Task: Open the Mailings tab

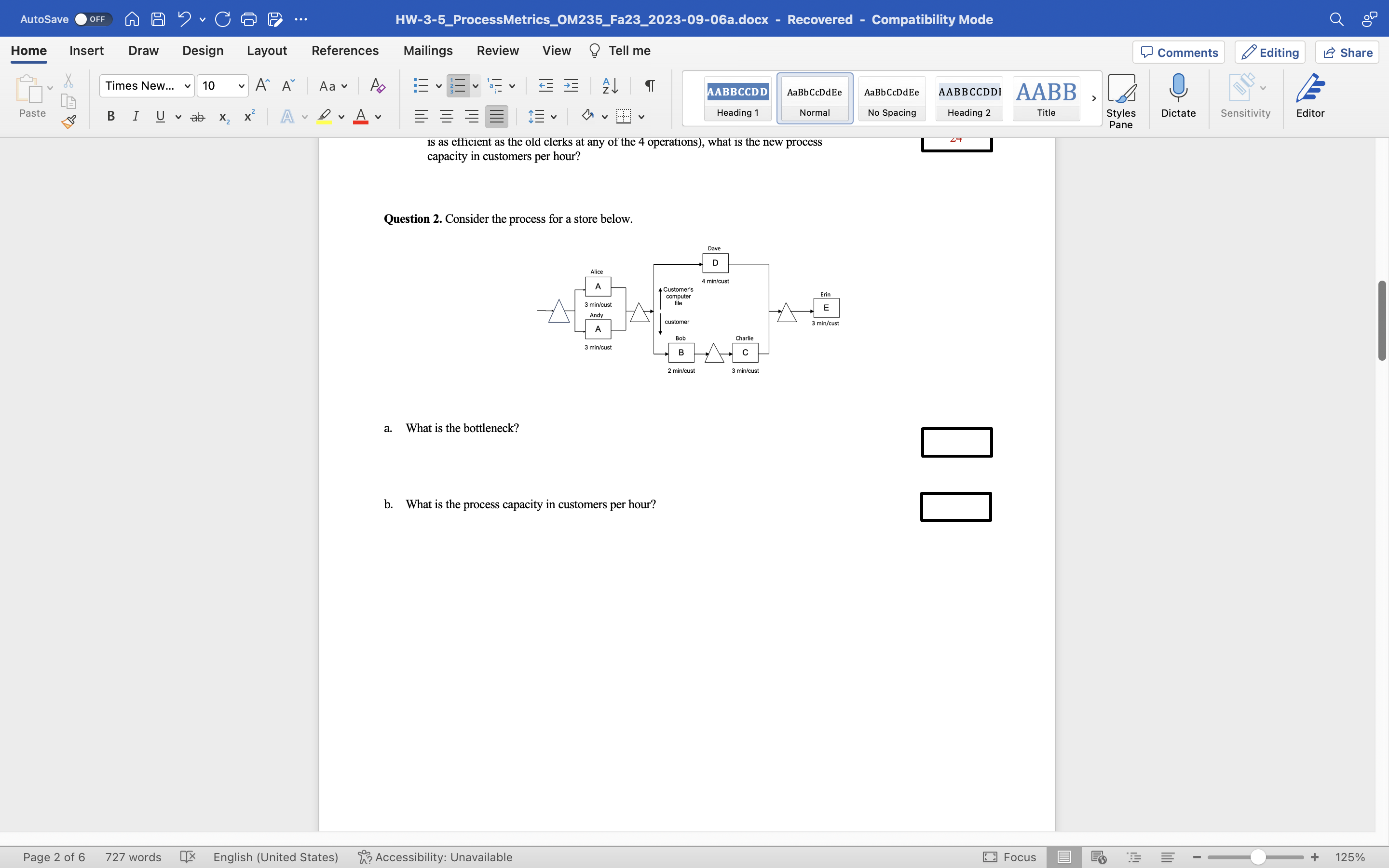Action: (x=428, y=51)
